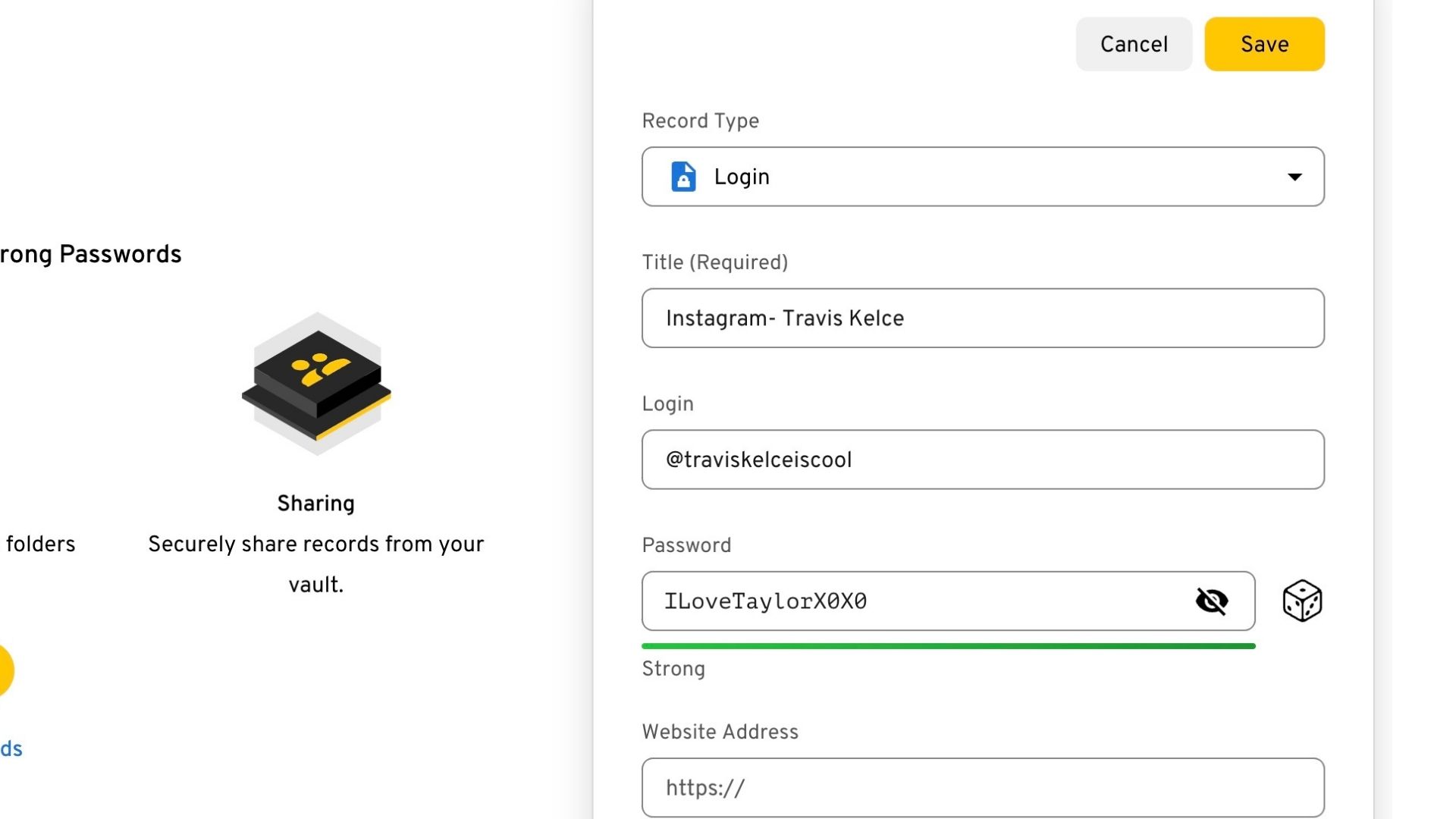The height and width of the screenshot is (819, 1456).
Task: Click the dropdown arrow in Record Type
Action: click(1294, 177)
